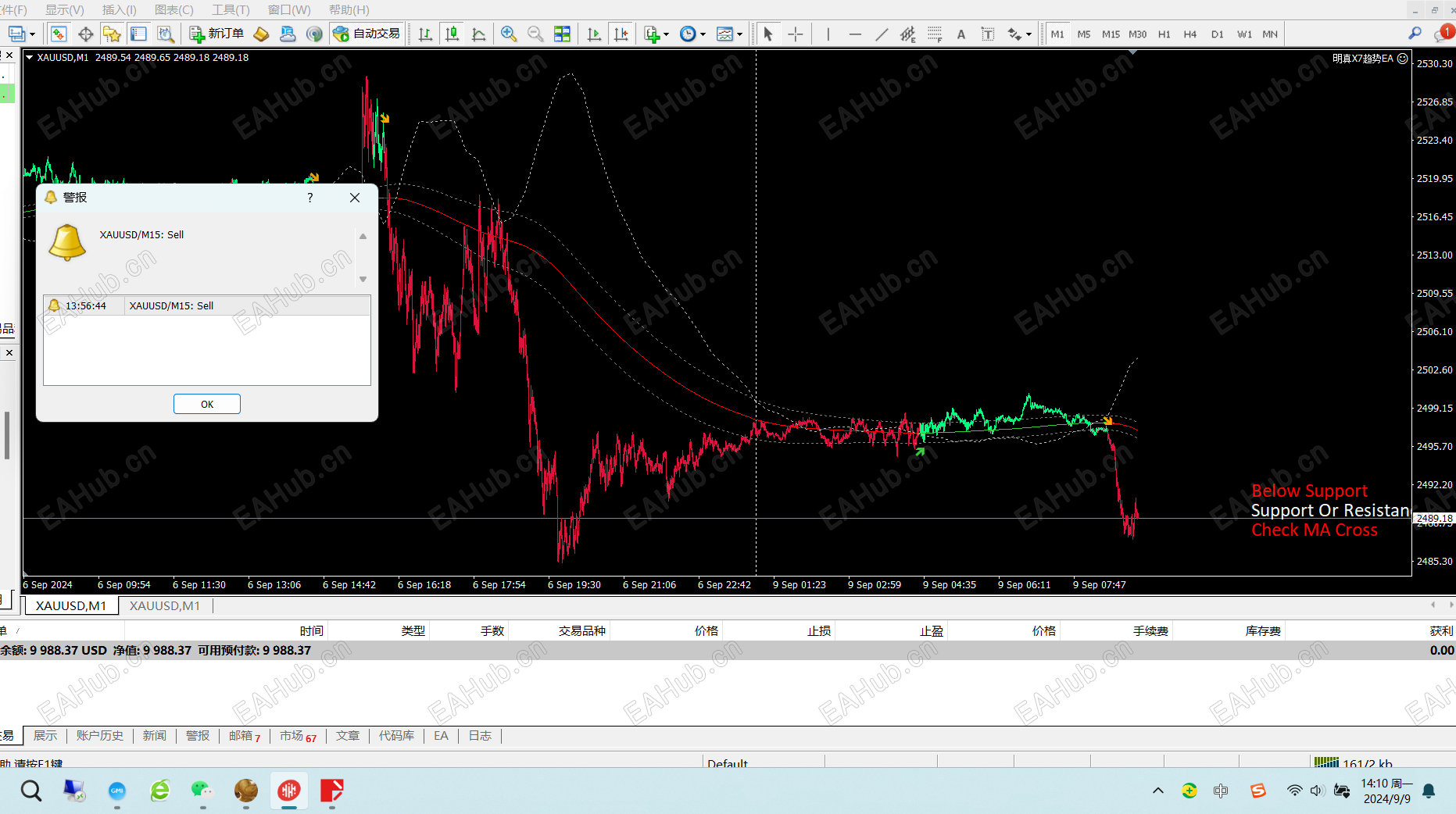The width and height of the screenshot is (1456, 814).
Task: Open the 市场 market tab
Action: [298, 736]
